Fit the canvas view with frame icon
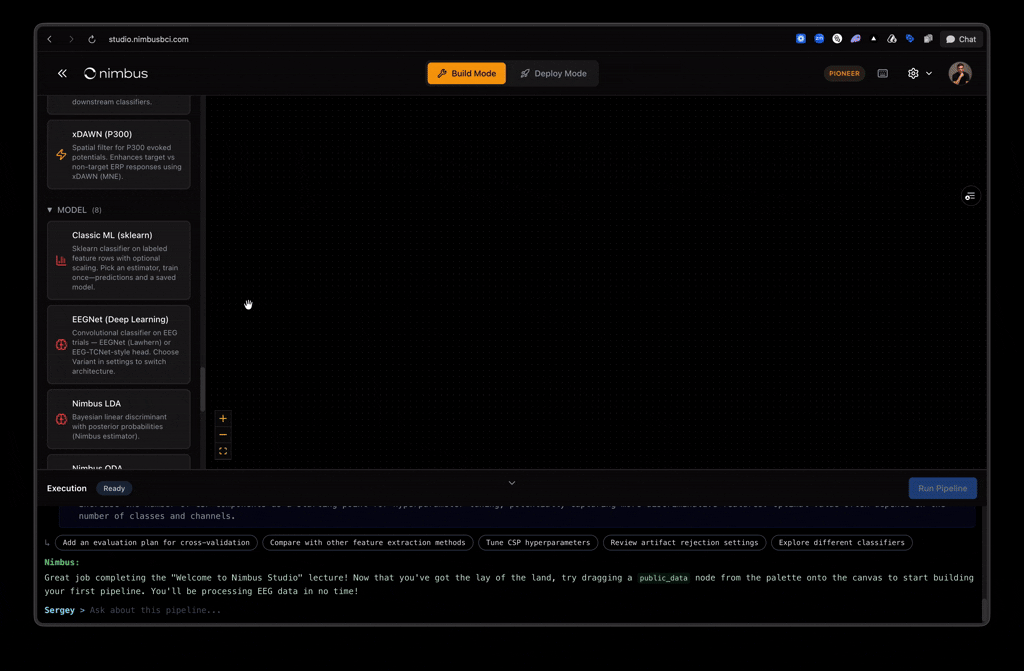Viewport: 1024px width, 671px height. tap(223, 451)
